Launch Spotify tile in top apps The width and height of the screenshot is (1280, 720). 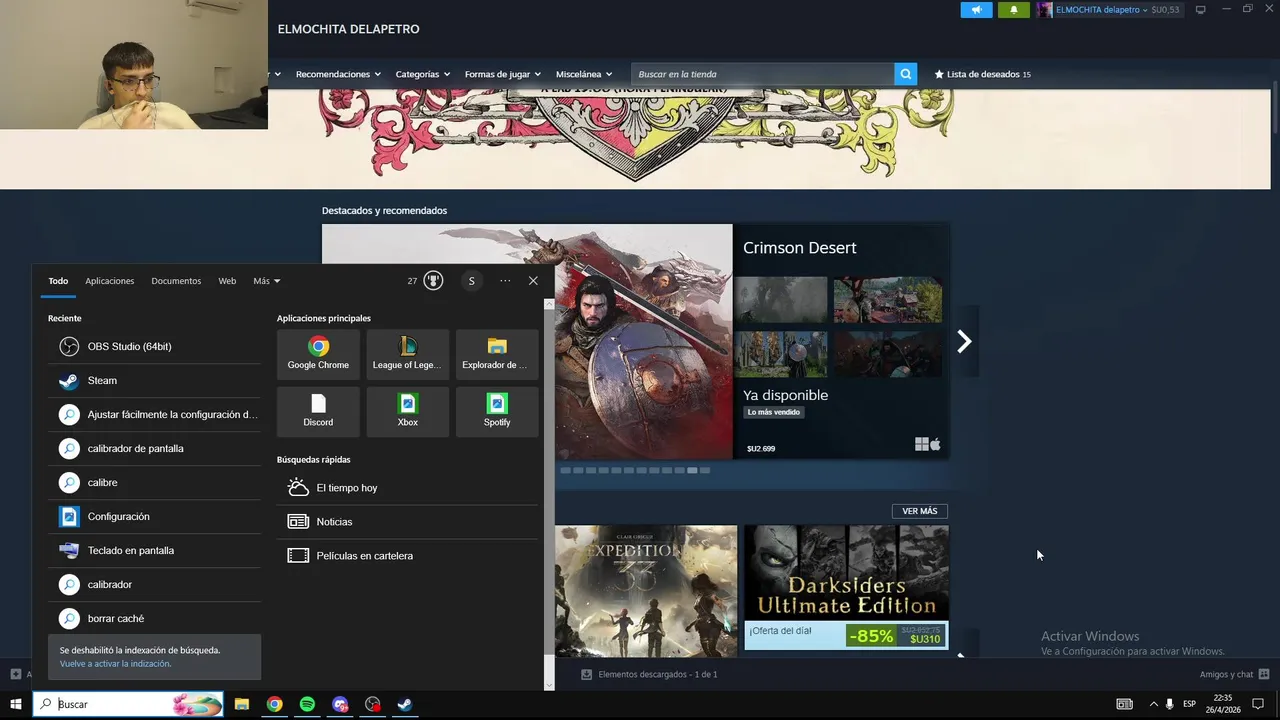coord(497,411)
